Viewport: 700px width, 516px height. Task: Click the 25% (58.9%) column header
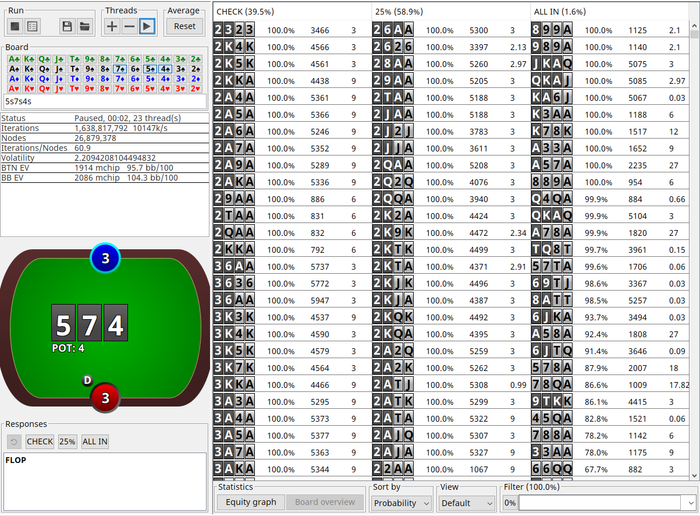[x=451, y=12]
